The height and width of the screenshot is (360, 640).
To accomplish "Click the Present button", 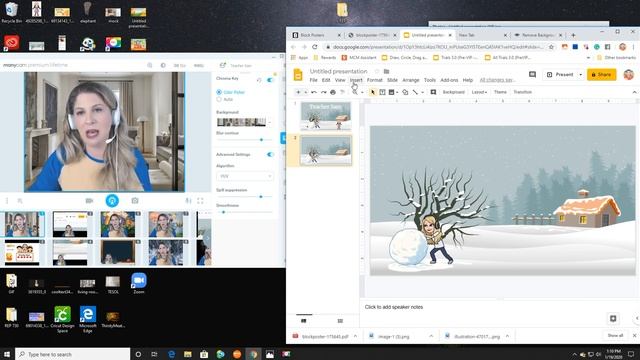I will 560,75.
